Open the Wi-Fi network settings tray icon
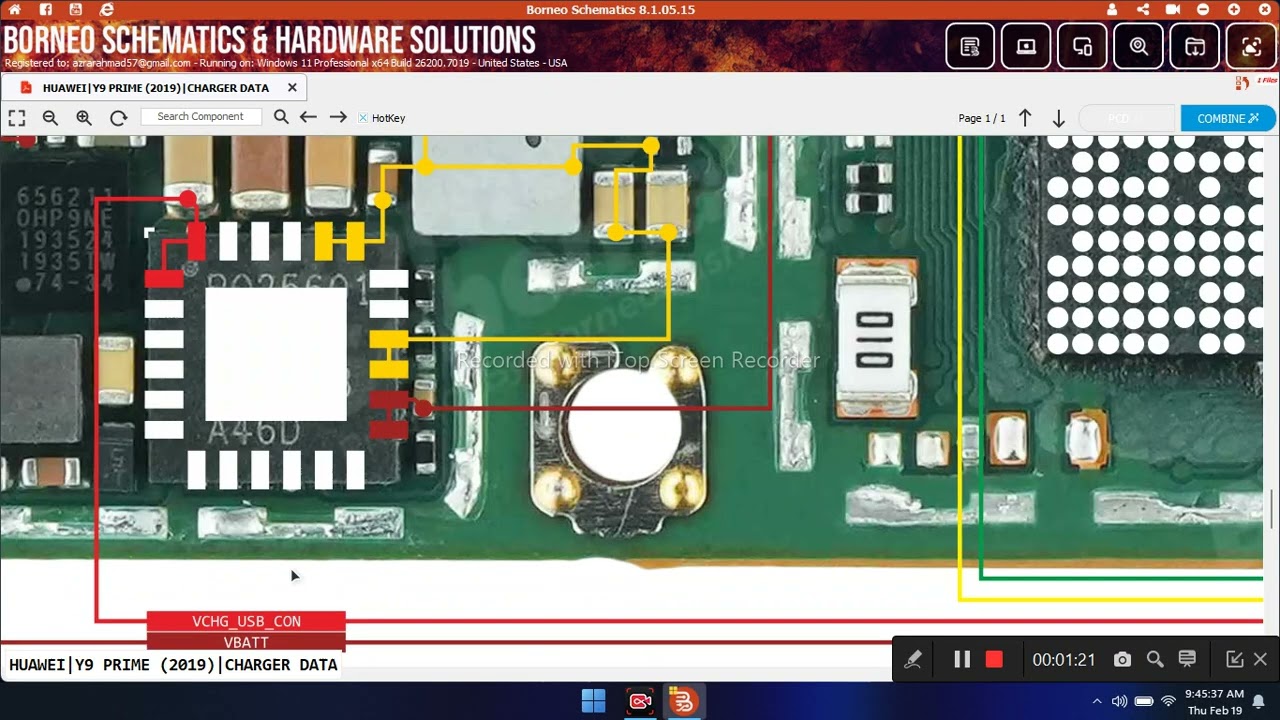 pyautogui.click(x=1168, y=701)
